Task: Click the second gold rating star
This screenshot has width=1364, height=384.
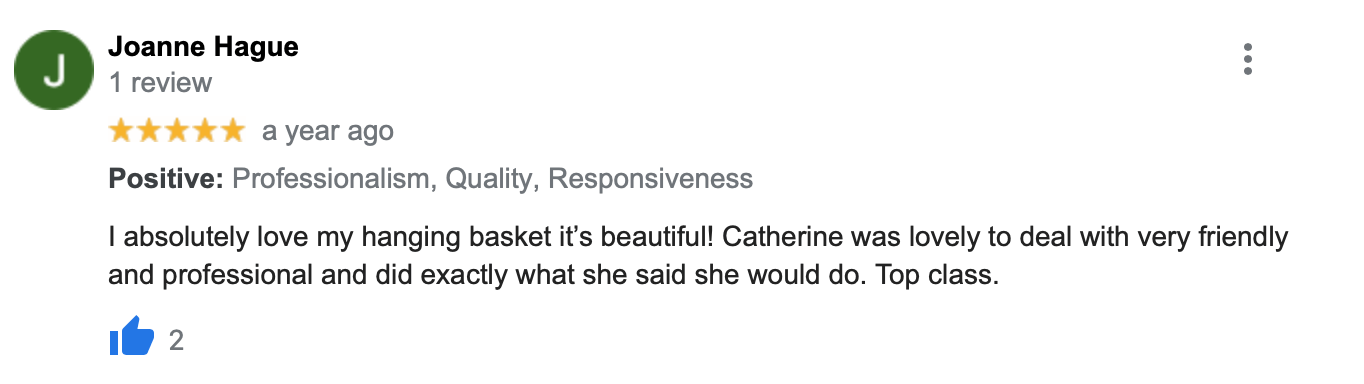Action: click(149, 130)
